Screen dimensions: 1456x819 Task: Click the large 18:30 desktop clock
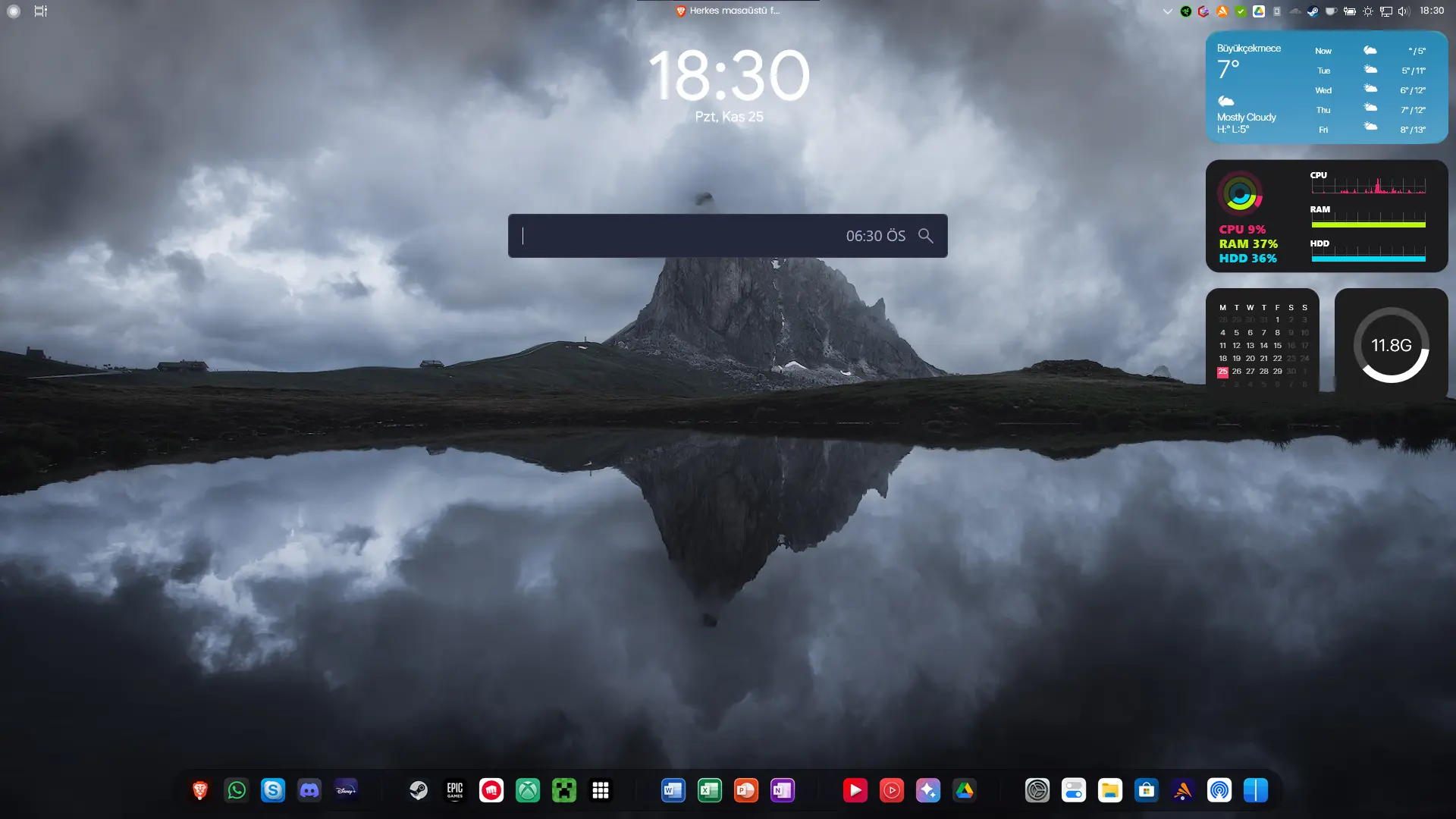[729, 76]
